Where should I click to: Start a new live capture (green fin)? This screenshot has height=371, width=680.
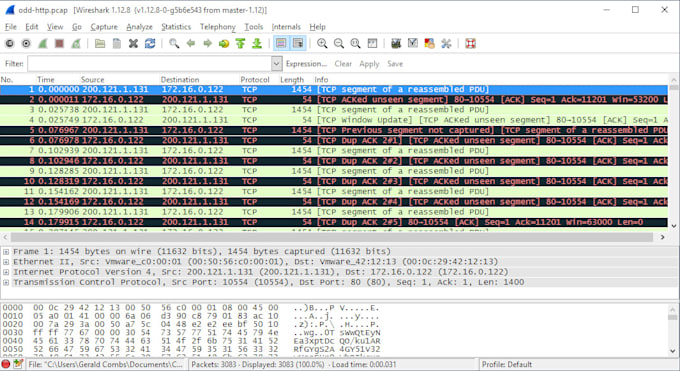42,43
